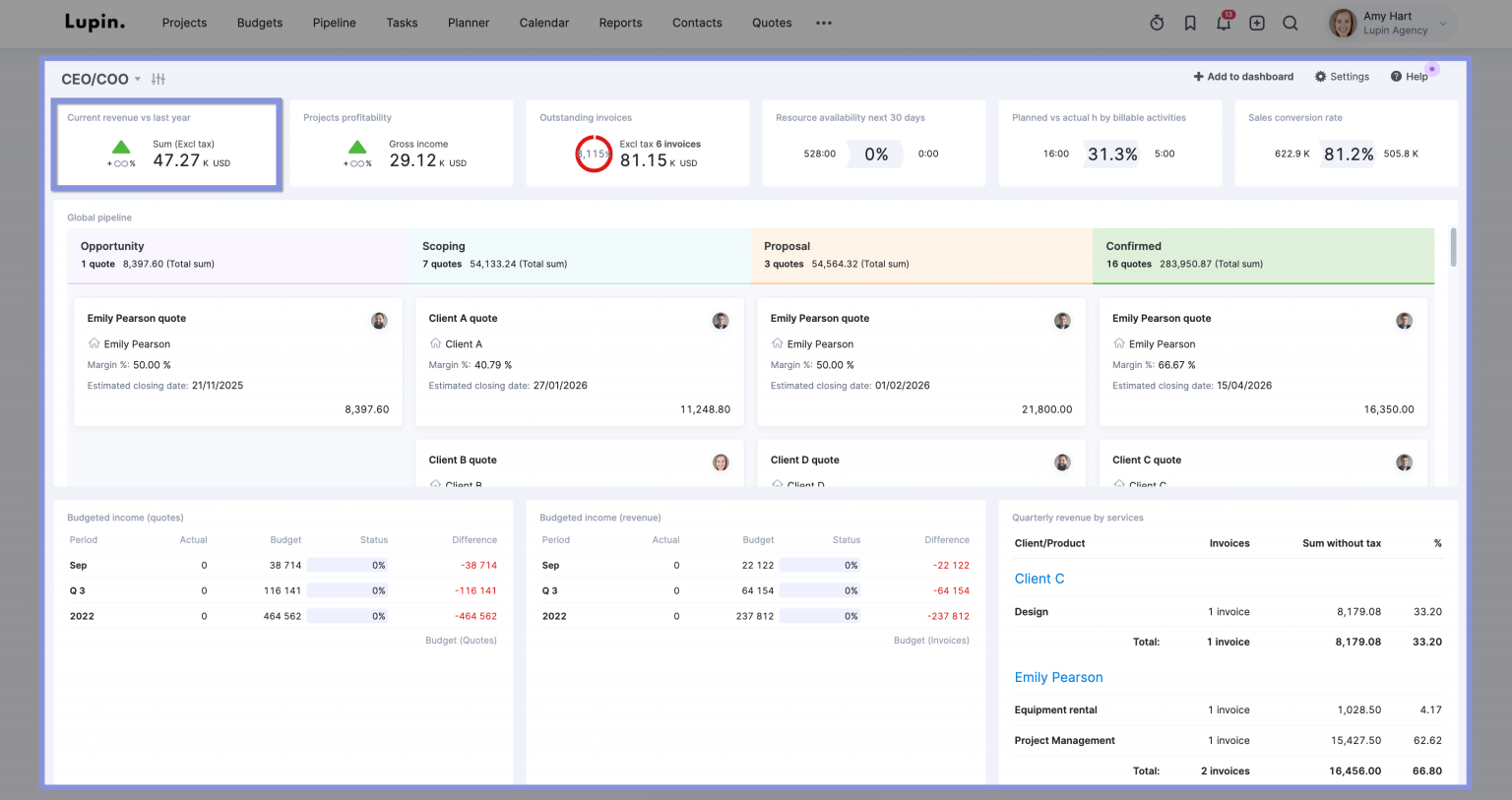Viewport: 1512px width, 800px height.
Task: Click the Help question-mark icon
Action: pyautogui.click(x=1396, y=76)
